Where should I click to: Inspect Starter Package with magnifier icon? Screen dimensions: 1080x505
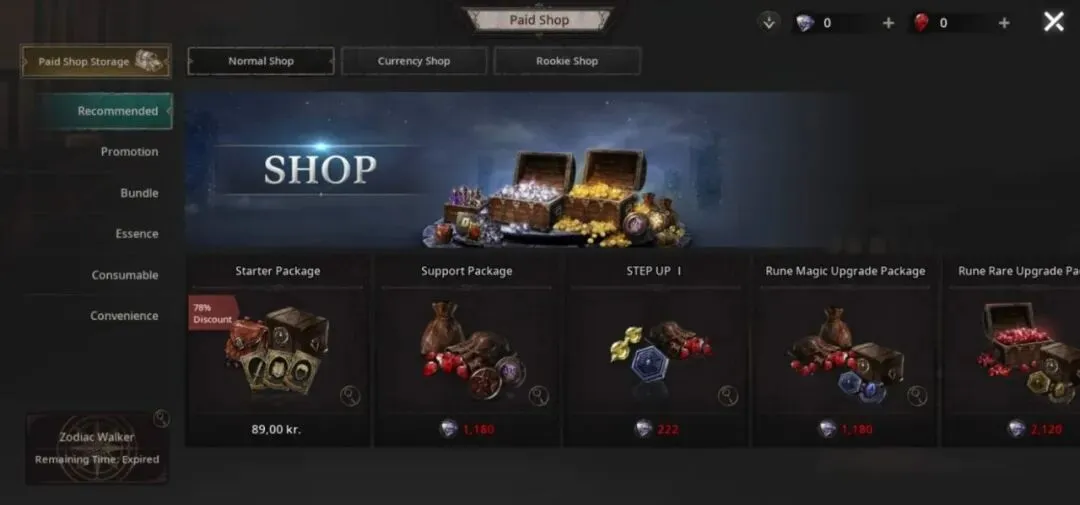pyautogui.click(x=350, y=395)
